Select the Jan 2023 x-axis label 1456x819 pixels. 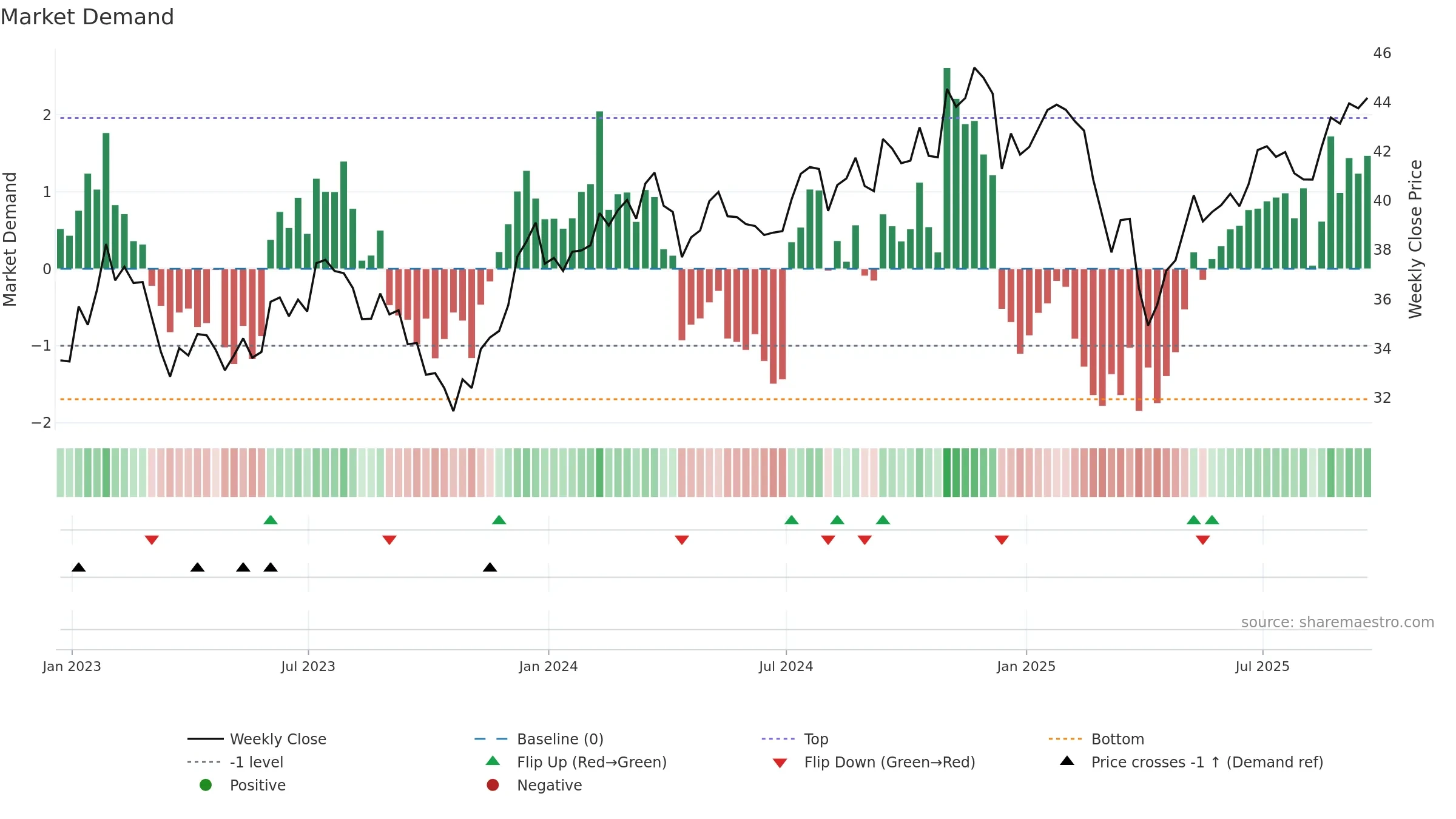tap(72, 666)
